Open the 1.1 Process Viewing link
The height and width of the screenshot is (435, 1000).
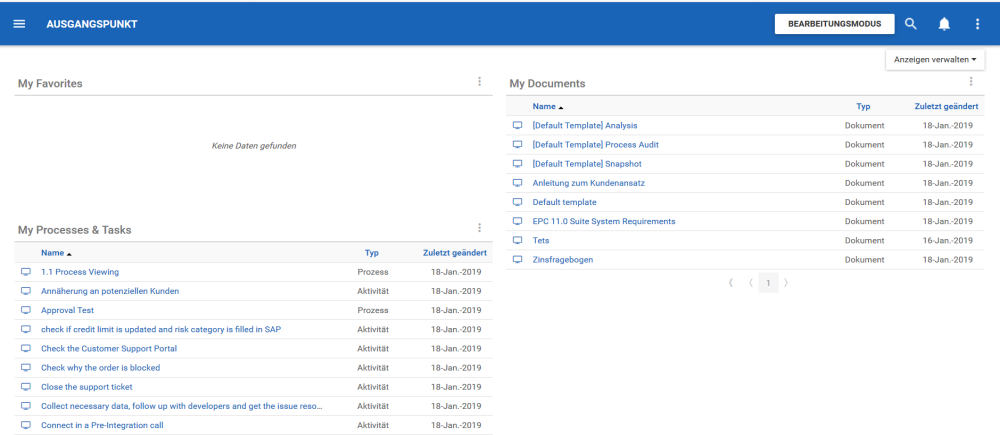click(x=80, y=272)
